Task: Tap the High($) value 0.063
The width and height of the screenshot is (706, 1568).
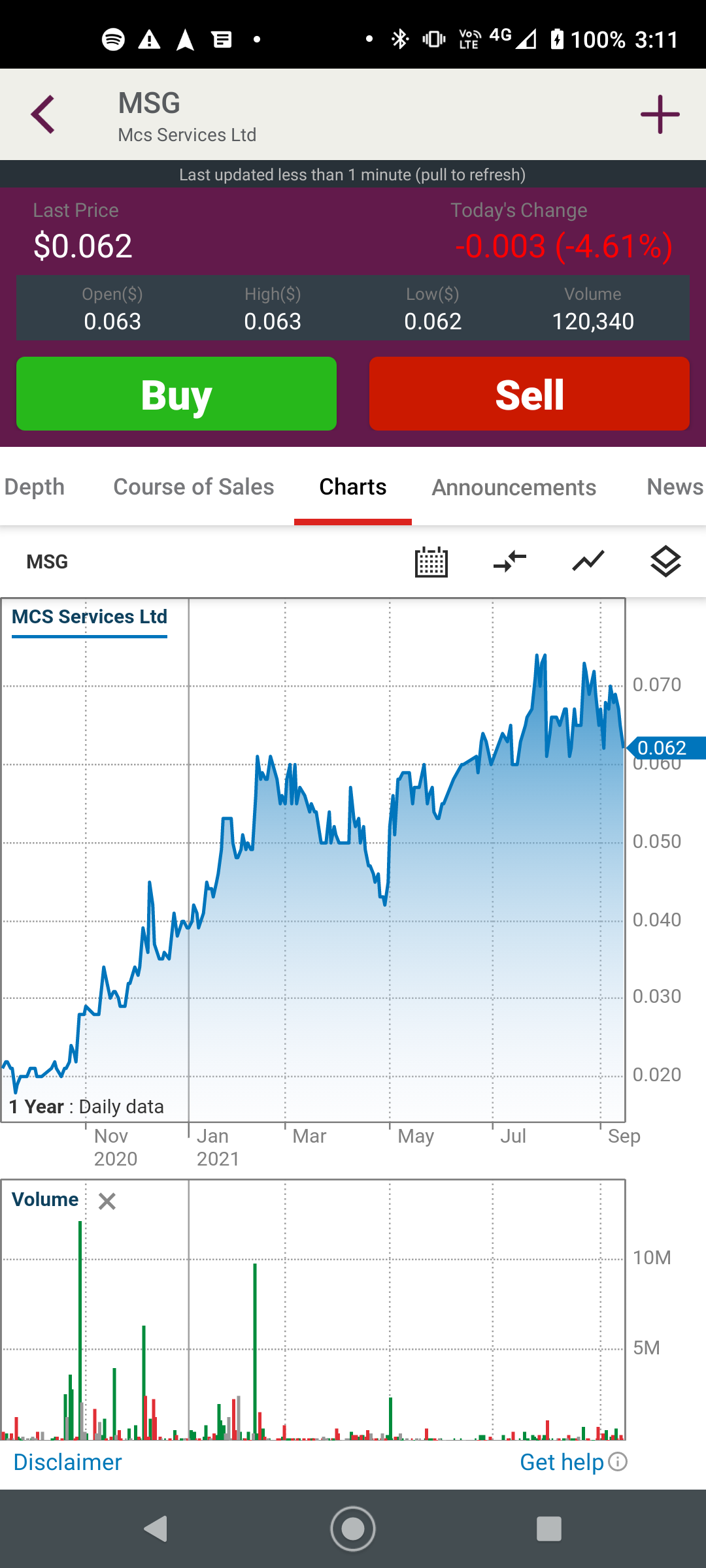Action: pyautogui.click(x=273, y=321)
